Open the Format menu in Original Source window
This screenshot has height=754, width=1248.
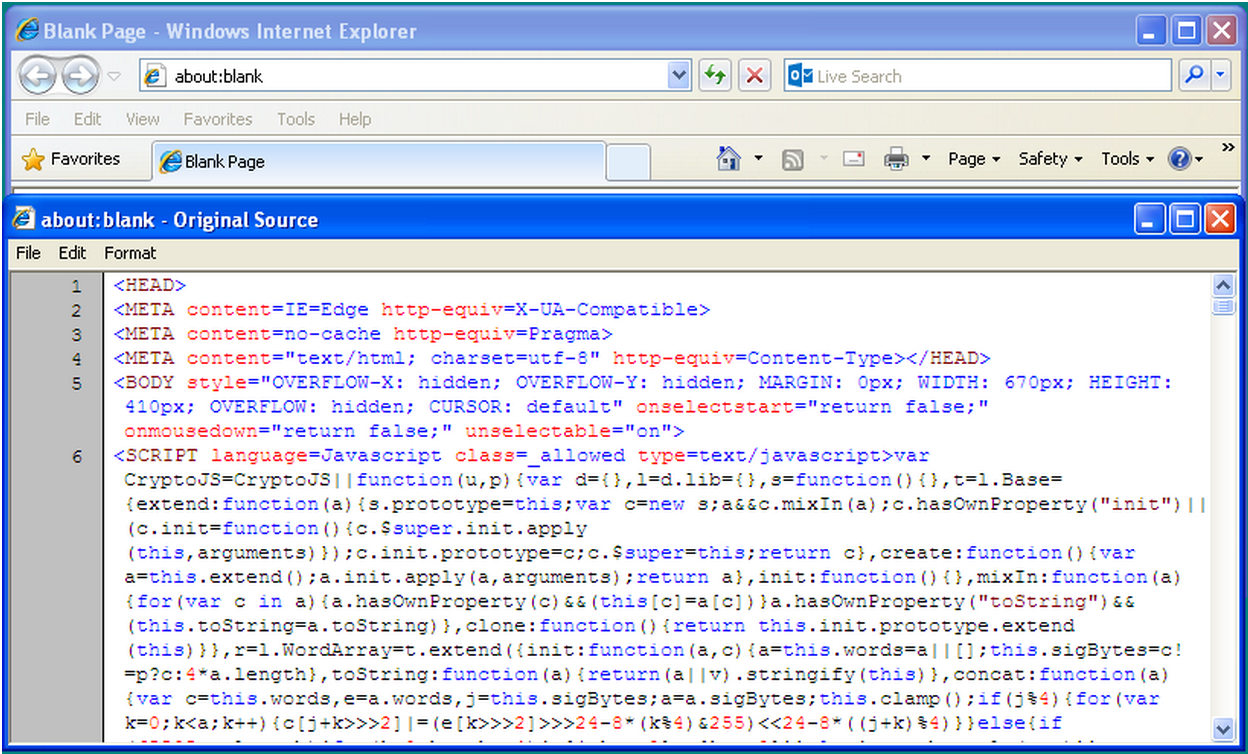point(130,253)
